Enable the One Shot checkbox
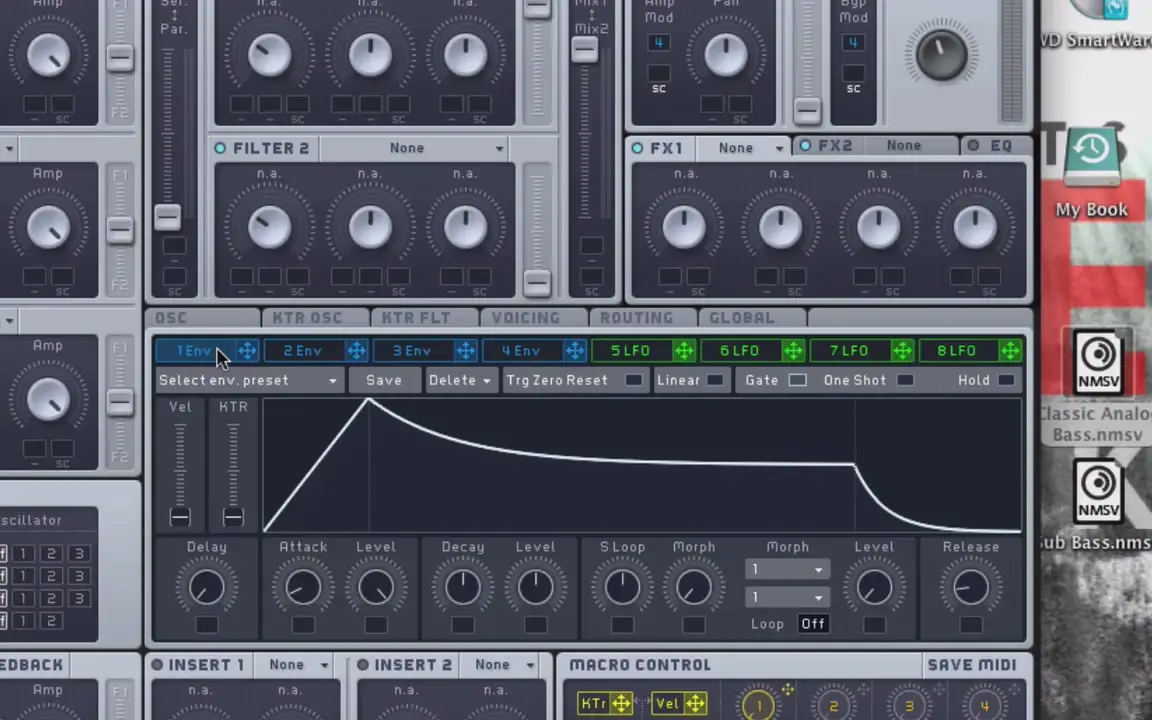The height and width of the screenshot is (720, 1152). [905, 381]
